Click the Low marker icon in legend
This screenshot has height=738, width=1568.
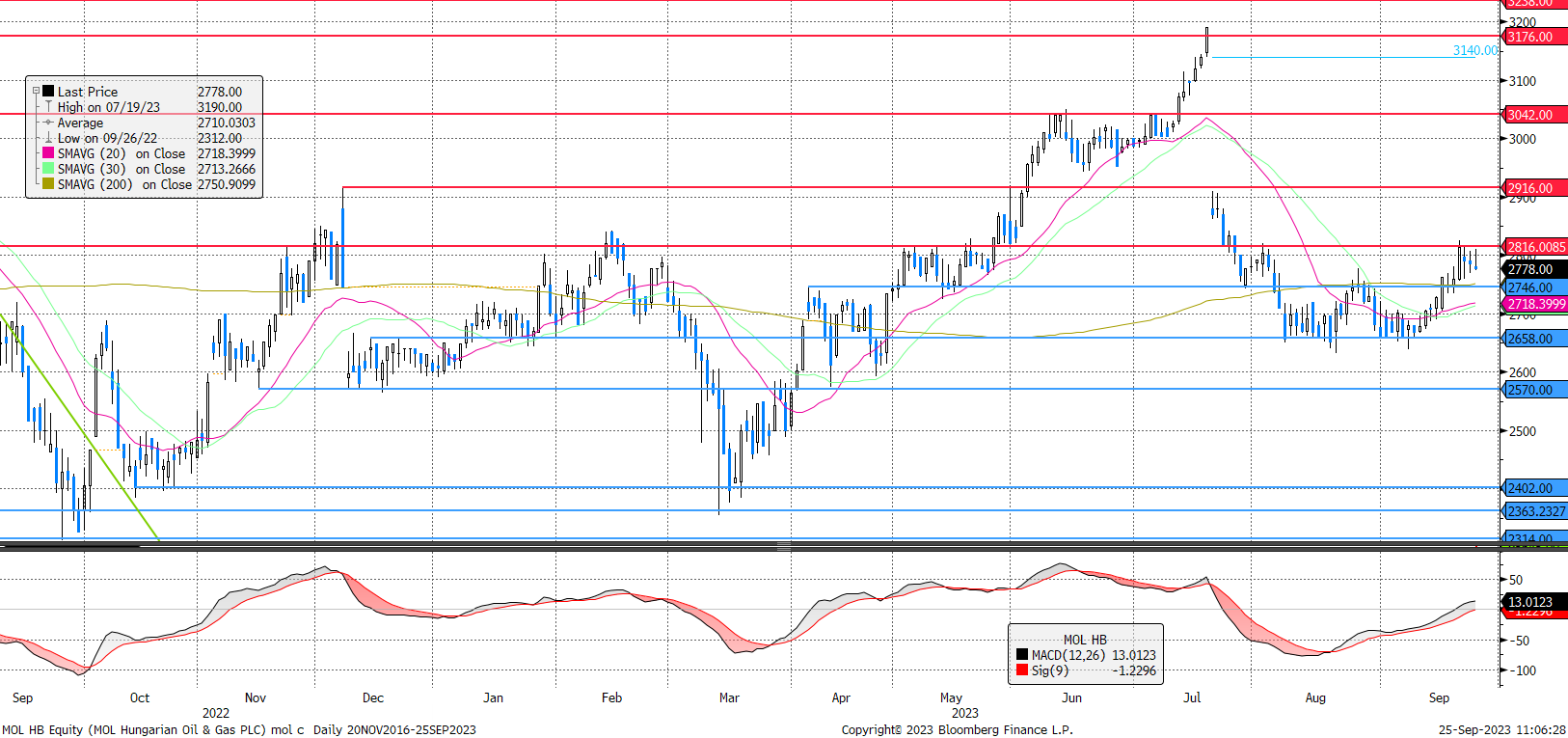click(48, 138)
